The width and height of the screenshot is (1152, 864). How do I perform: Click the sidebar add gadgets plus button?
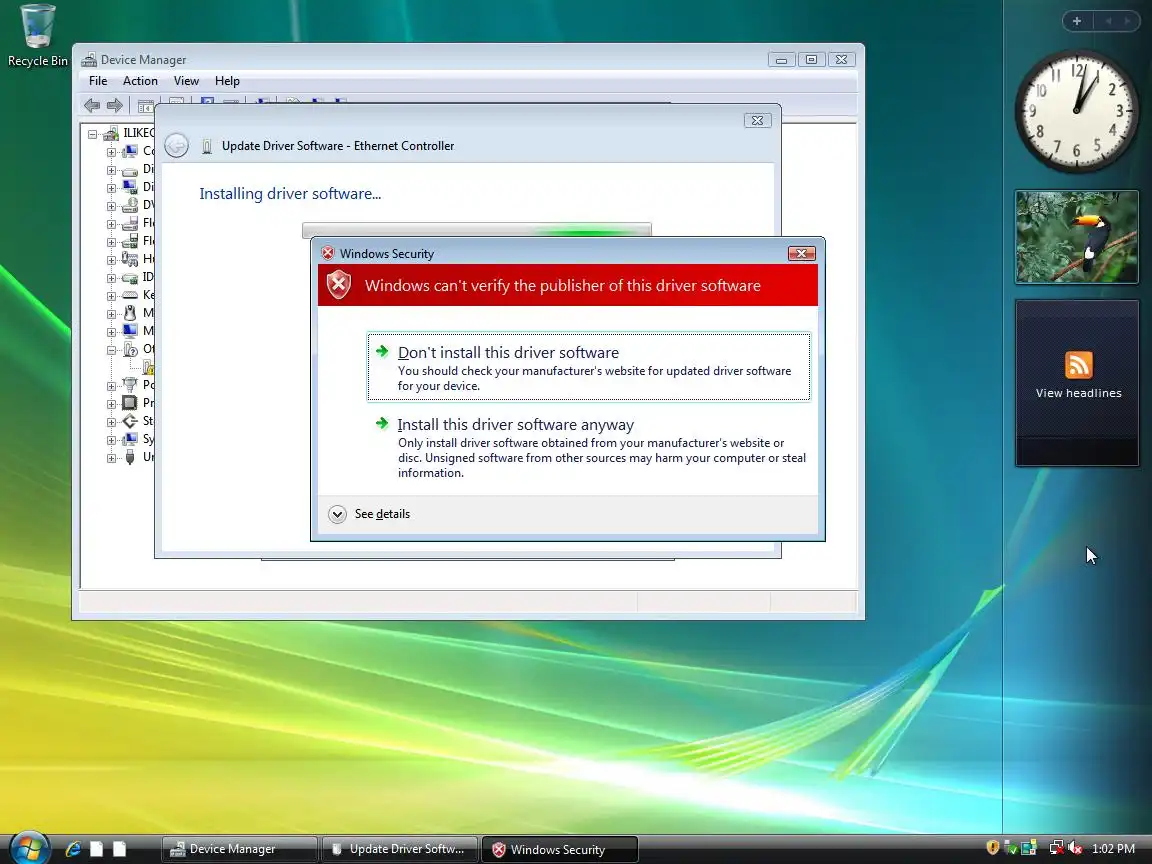coord(1077,21)
